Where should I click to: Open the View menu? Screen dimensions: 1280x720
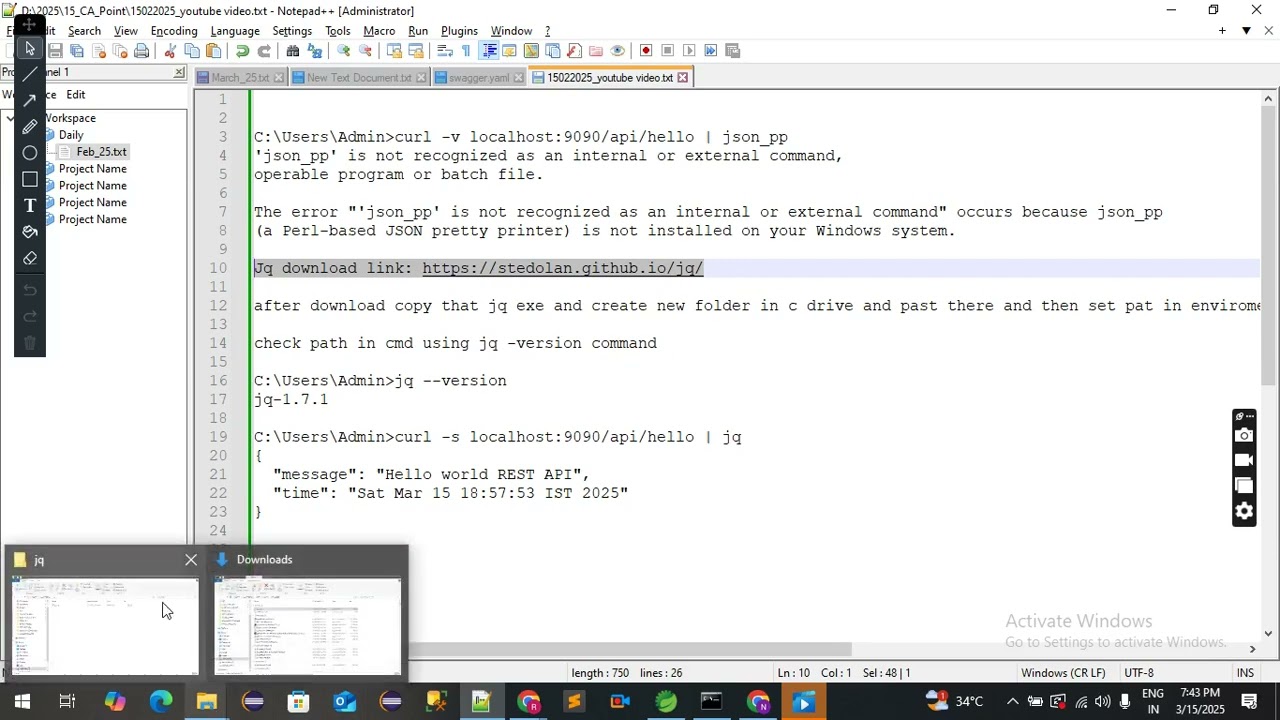(125, 31)
